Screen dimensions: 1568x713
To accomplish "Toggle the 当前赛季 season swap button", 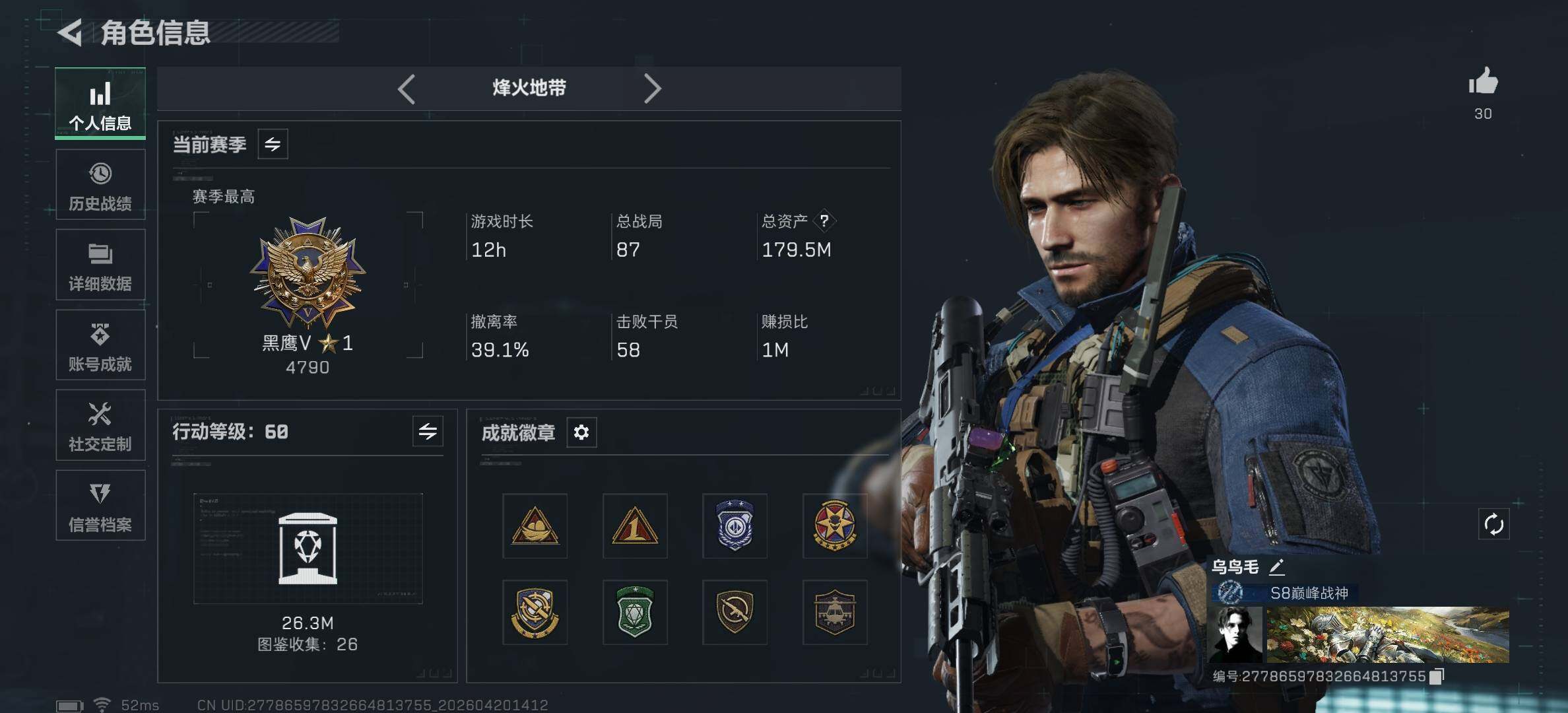I will [x=273, y=144].
